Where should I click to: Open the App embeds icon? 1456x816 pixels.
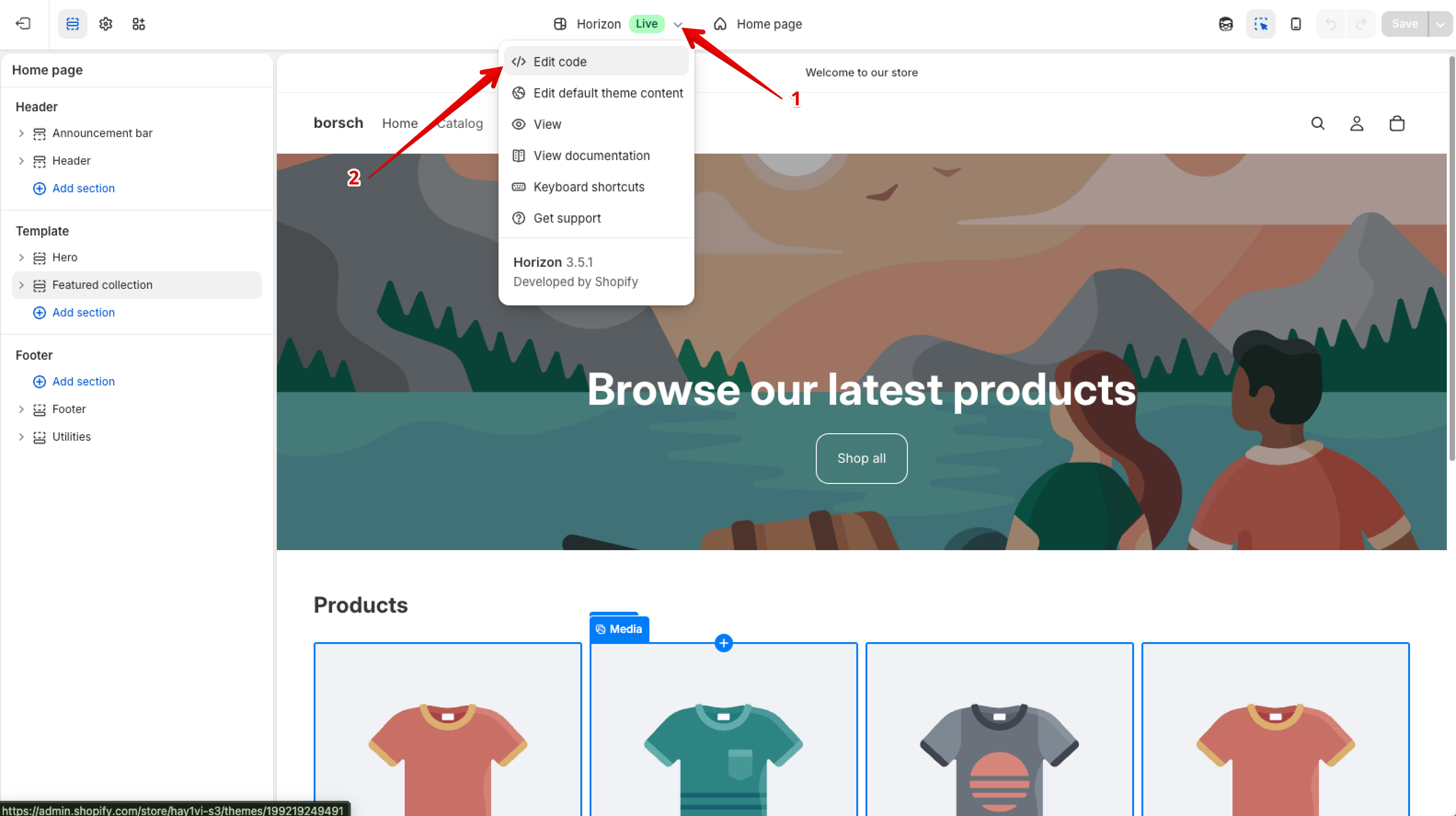[x=138, y=24]
